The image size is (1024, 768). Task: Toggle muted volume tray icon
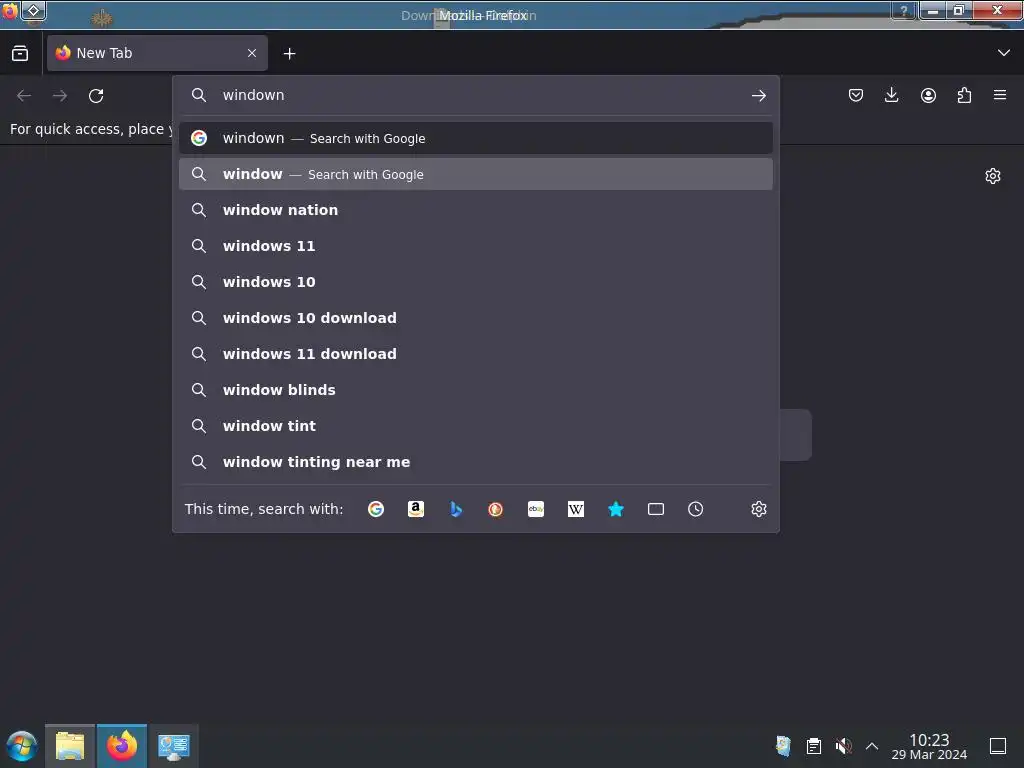[x=843, y=746]
